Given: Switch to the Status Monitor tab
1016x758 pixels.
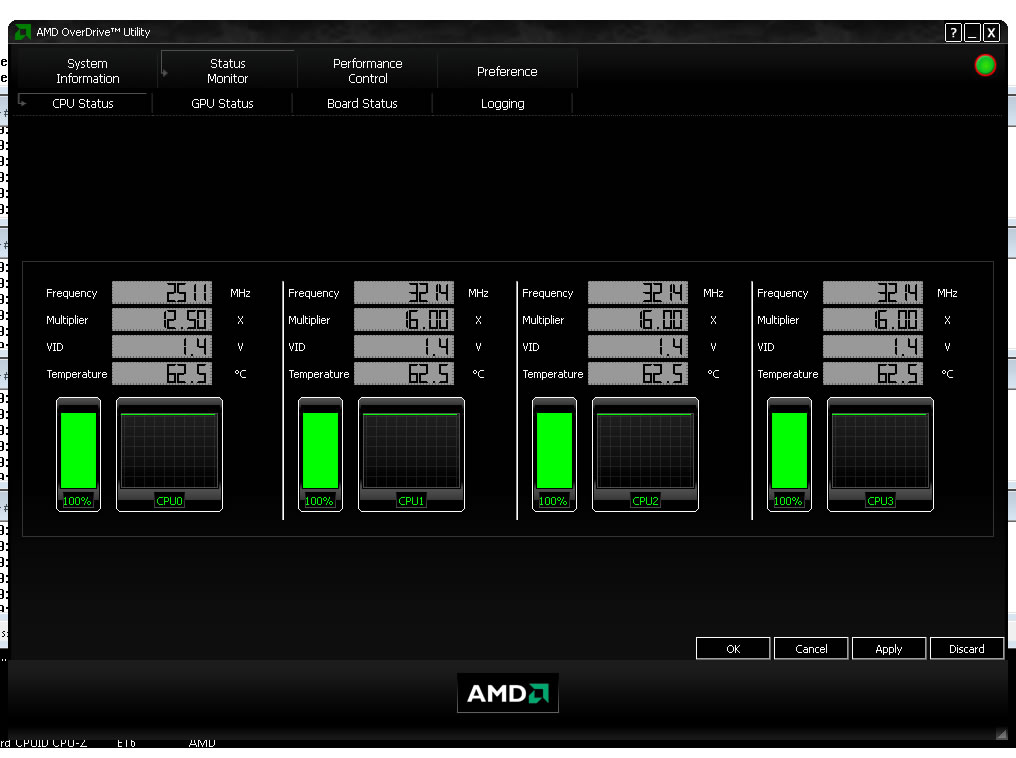Looking at the screenshot, I should pos(227,71).
